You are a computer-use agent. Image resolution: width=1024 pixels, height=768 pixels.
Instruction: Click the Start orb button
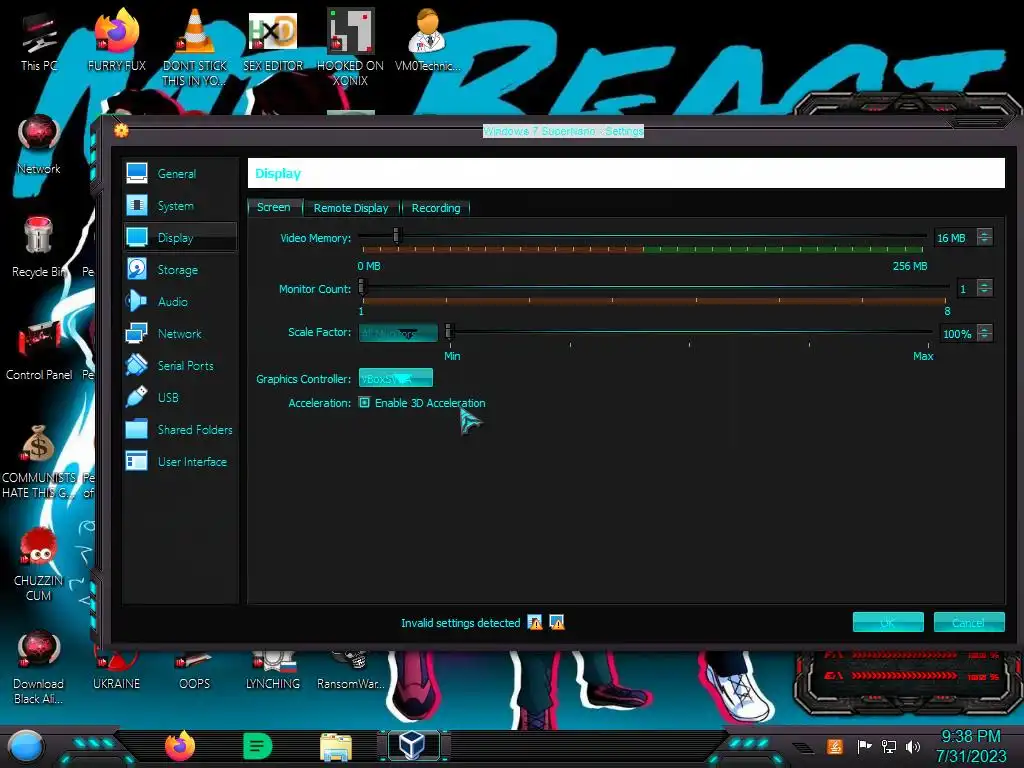click(25, 747)
